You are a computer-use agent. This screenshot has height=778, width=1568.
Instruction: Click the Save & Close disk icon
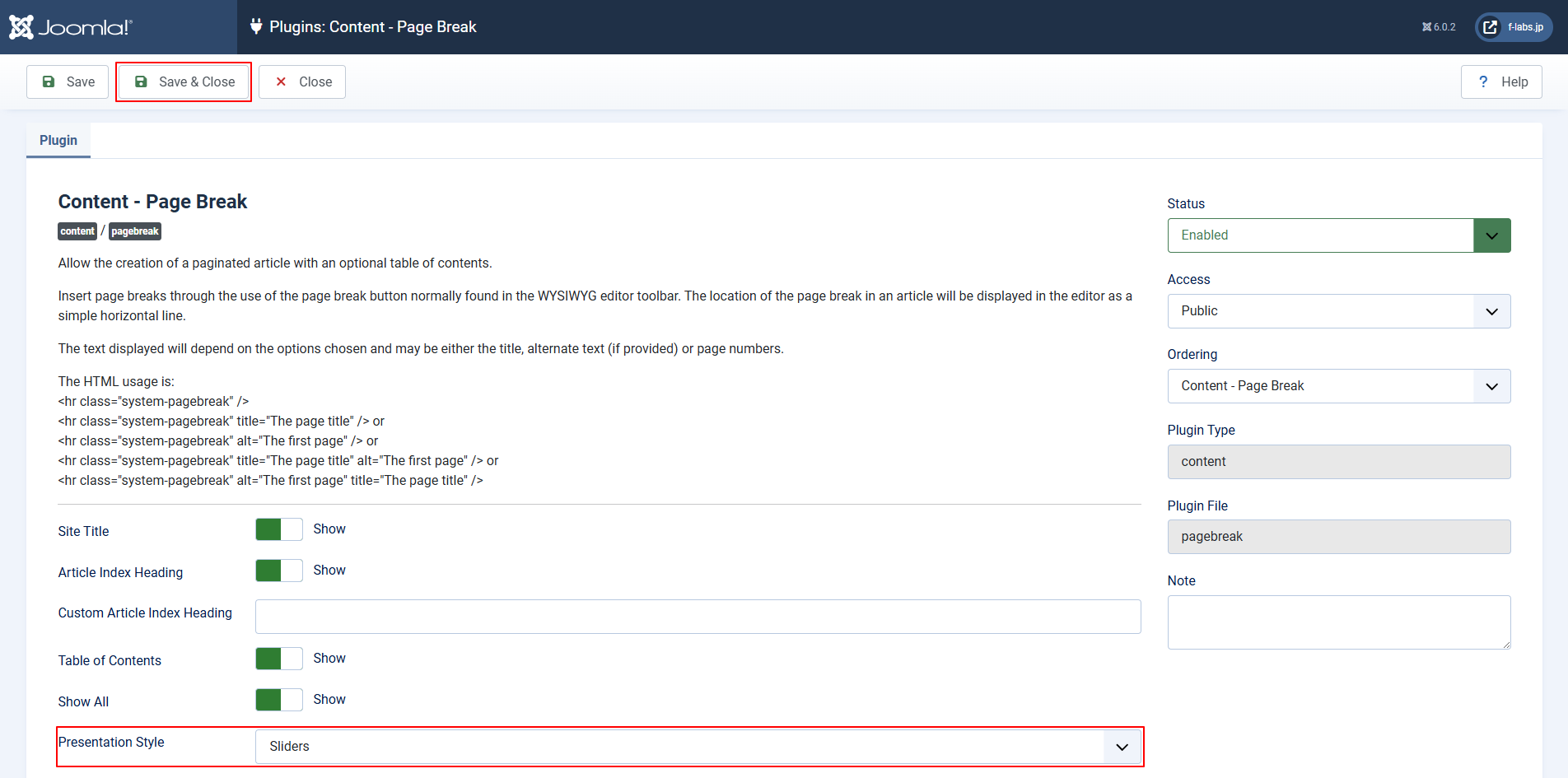141,82
